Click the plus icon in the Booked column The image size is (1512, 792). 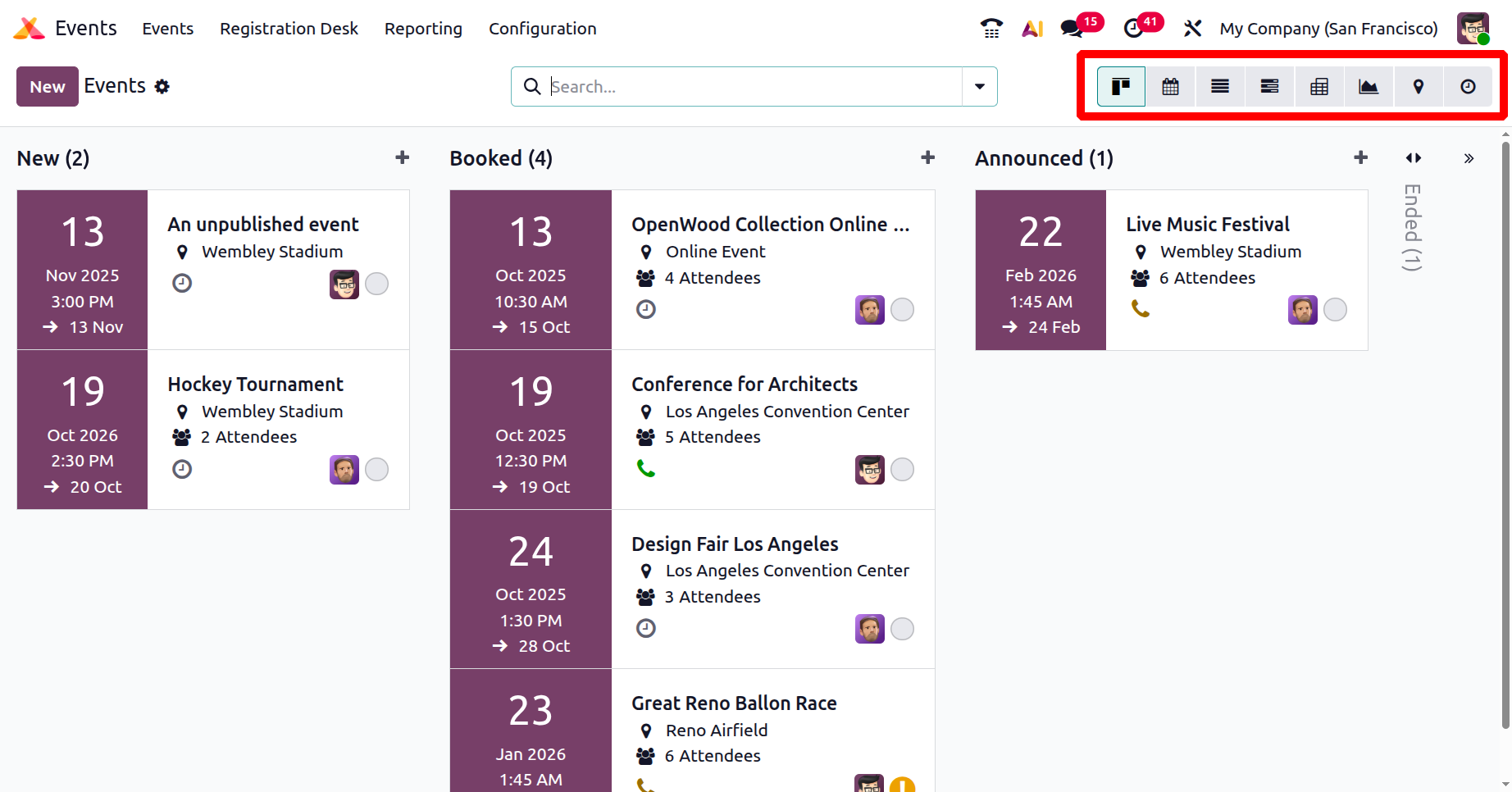pyautogui.click(x=927, y=157)
